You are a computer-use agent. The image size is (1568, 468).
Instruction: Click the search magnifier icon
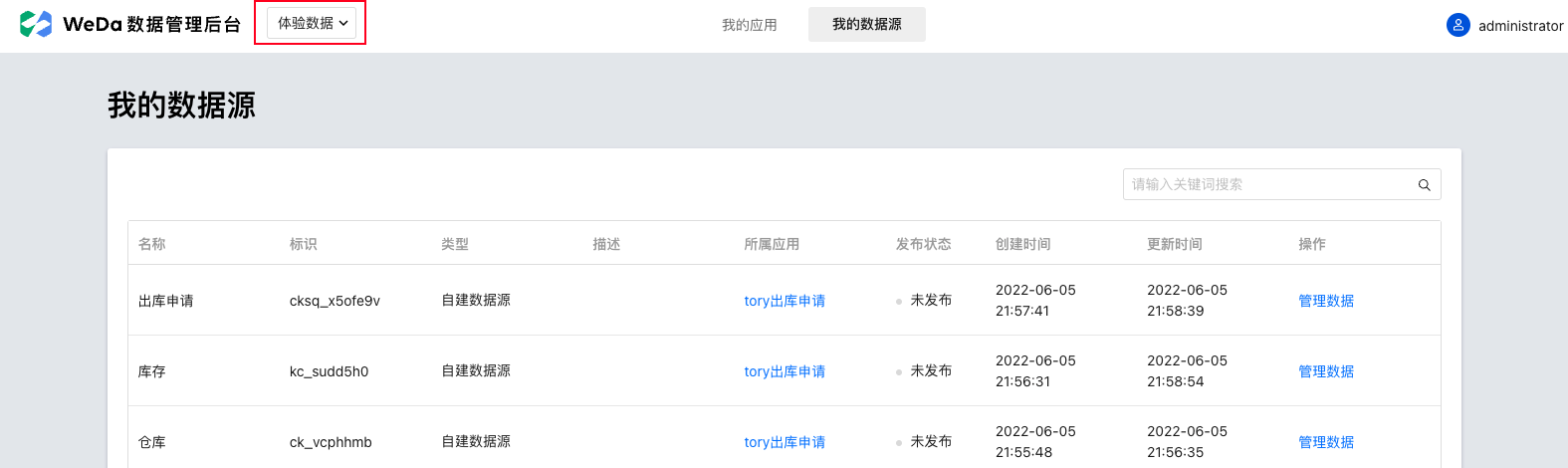pyautogui.click(x=1424, y=185)
